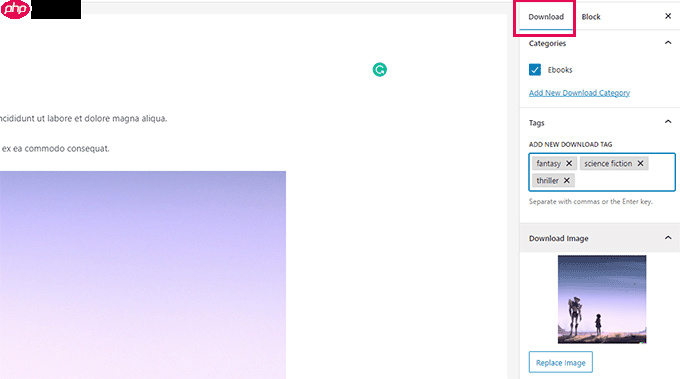Collapse the Tags panel
Image resolution: width=680 pixels, height=379 pixels.
(x=668, y=122)
